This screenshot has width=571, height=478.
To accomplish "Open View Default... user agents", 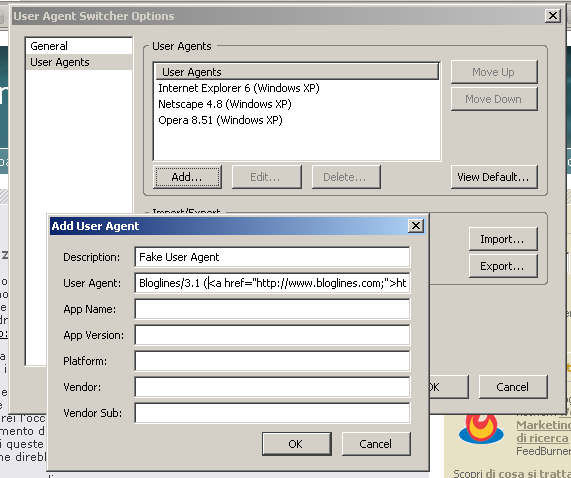I will click(494, 177).
